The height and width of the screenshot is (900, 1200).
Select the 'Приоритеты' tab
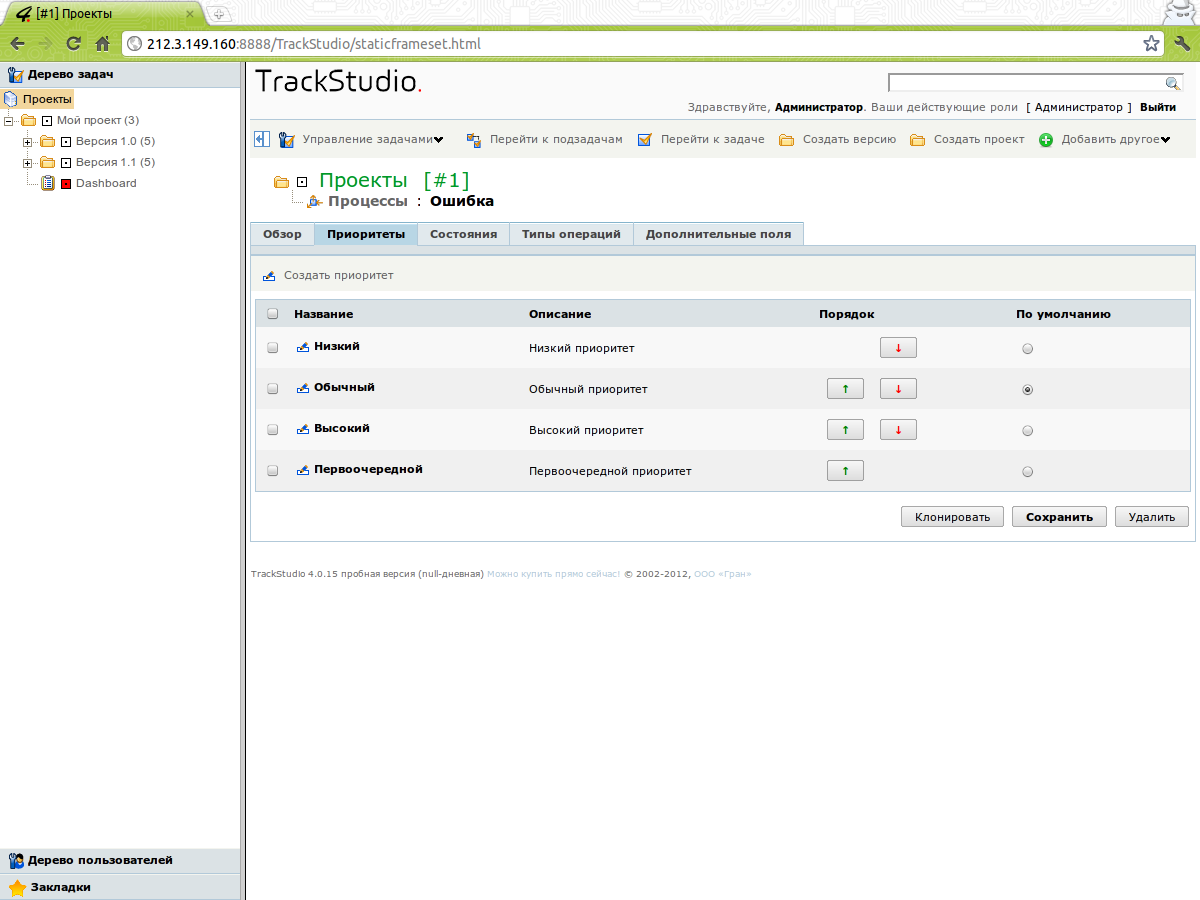coord(366,234)
